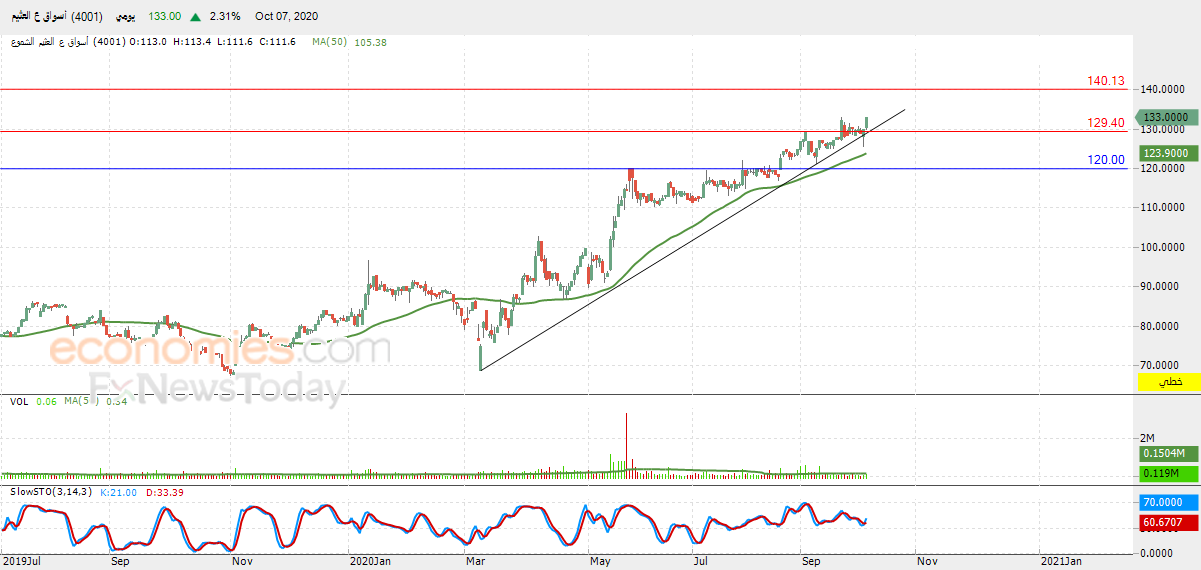
Task: Click the 123.9000 green MA price tag
Action: 1170,153
